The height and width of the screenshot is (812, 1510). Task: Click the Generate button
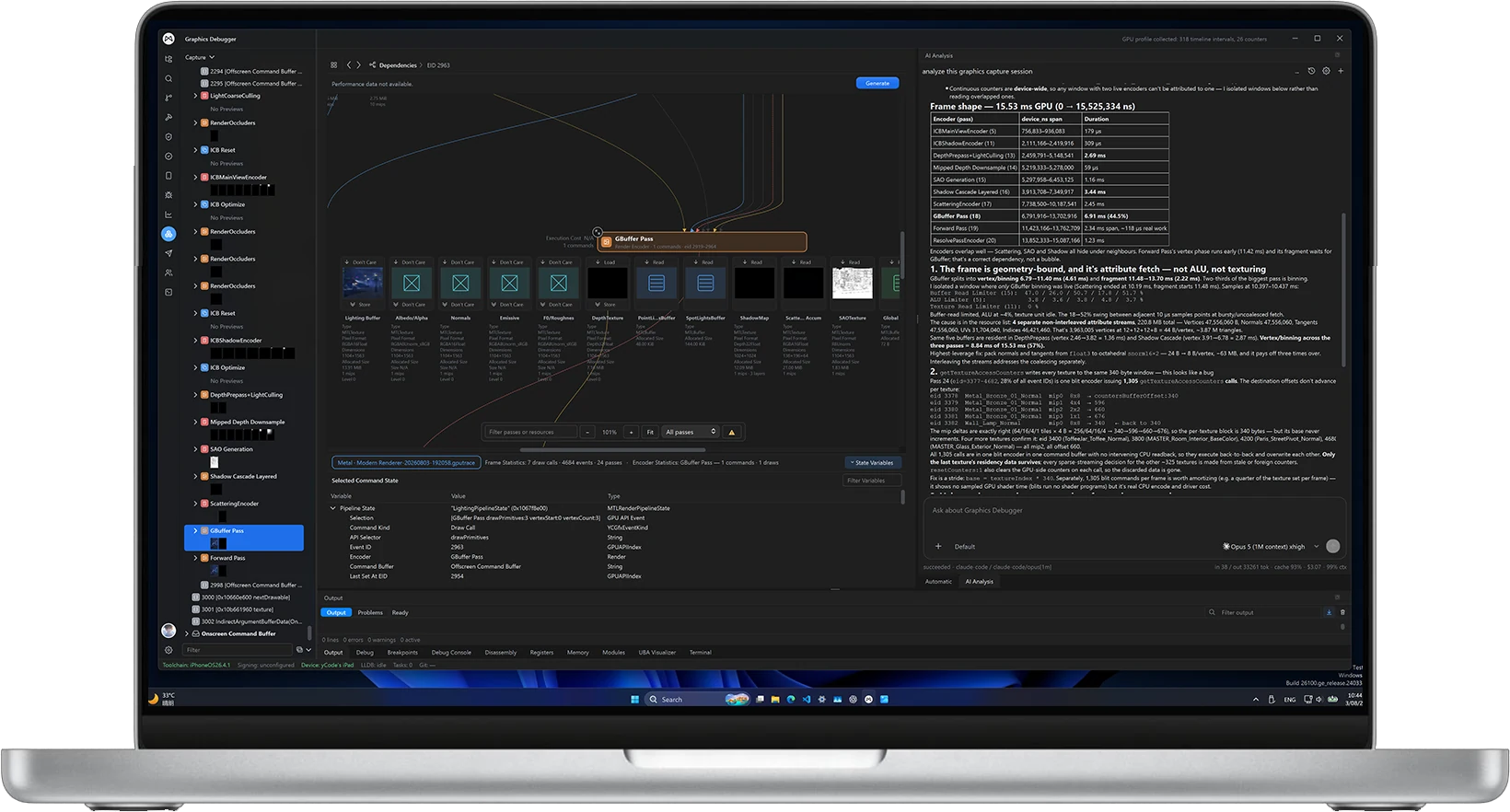pos(877,83)
